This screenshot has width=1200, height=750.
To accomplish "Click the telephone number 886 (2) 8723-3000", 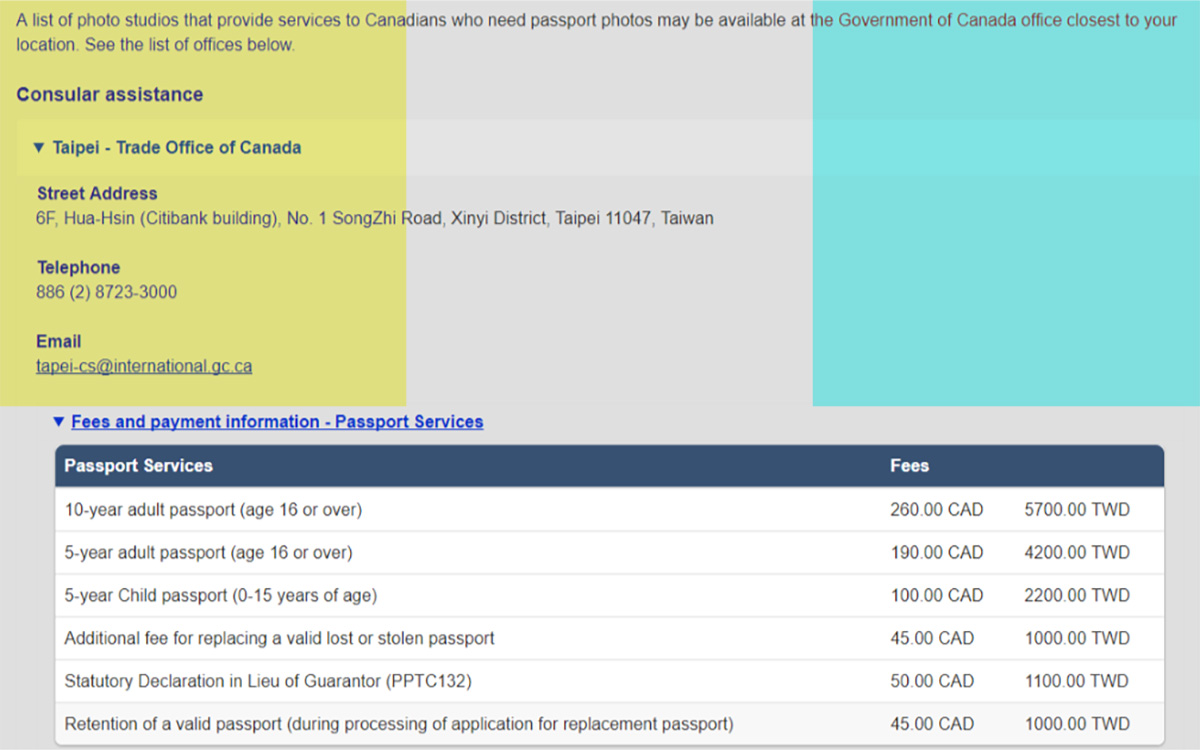I will 107,293.
